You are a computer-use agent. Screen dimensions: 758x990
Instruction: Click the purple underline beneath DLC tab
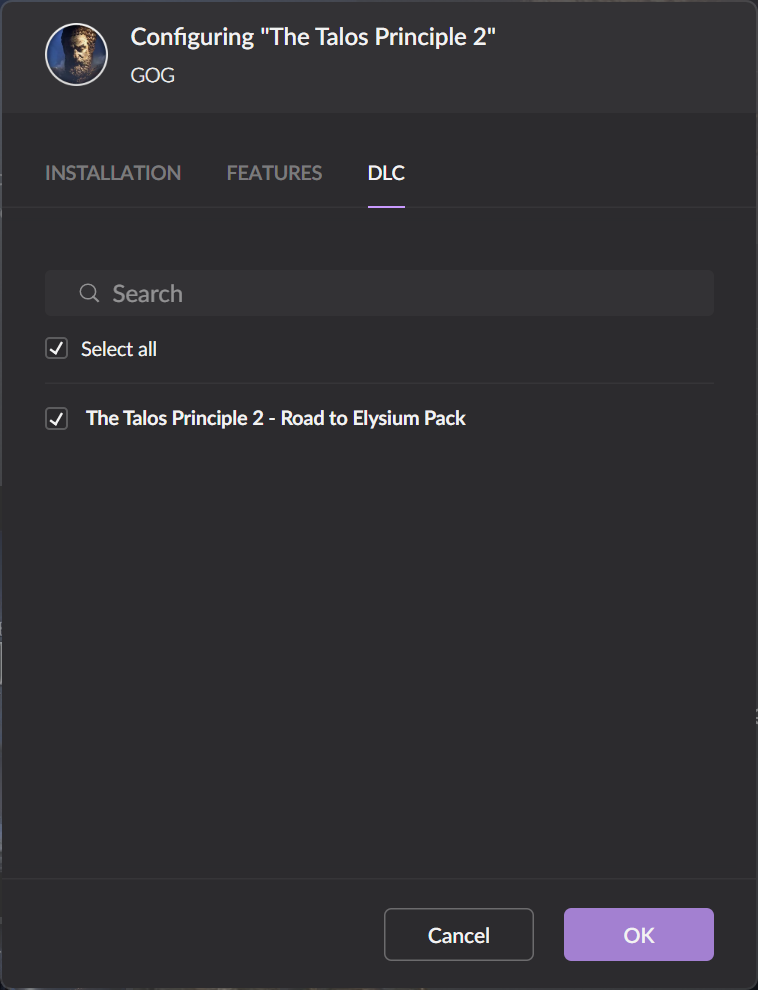click(386, 206)
